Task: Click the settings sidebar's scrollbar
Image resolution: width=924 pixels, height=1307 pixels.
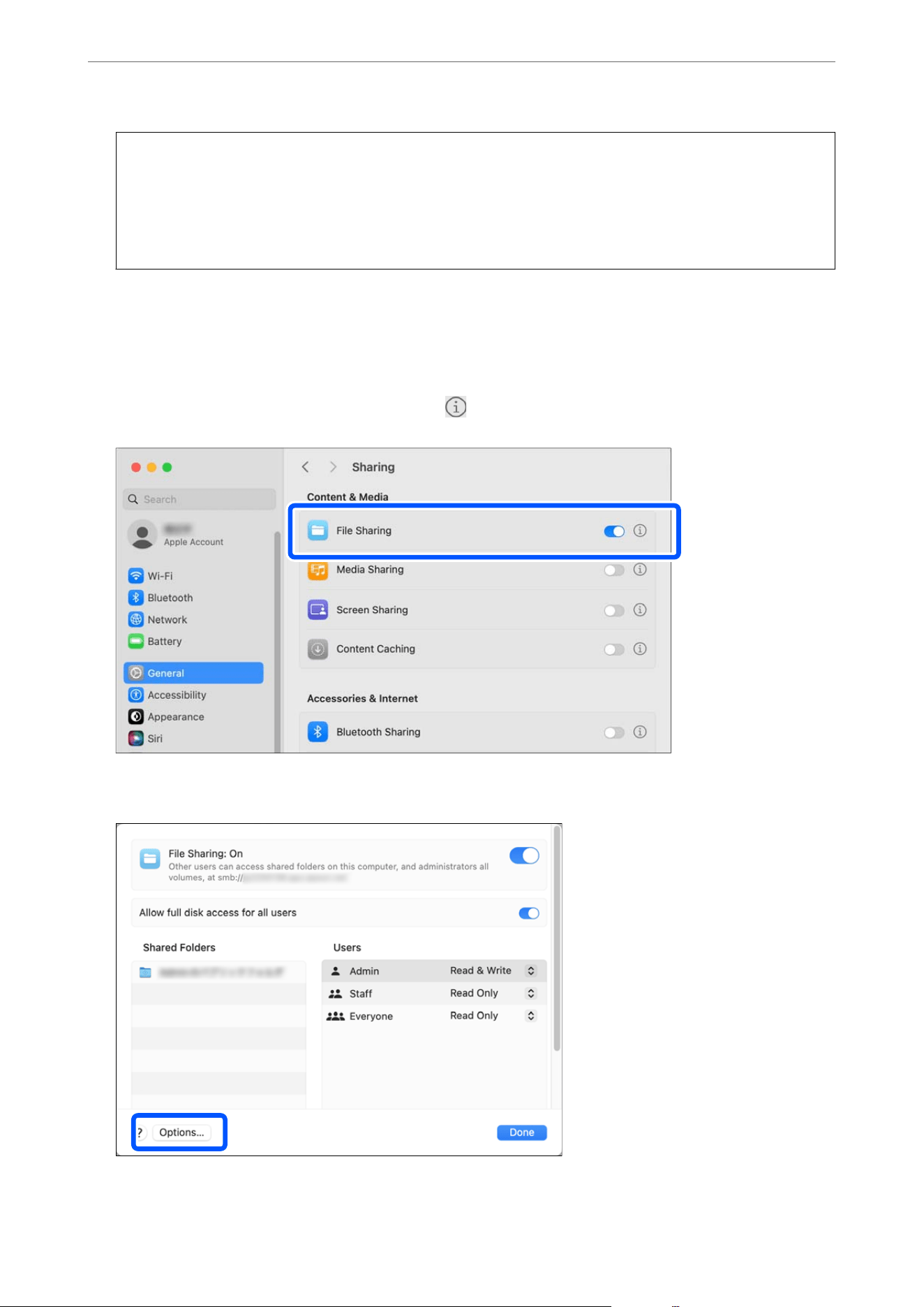Action: (277, 642)
